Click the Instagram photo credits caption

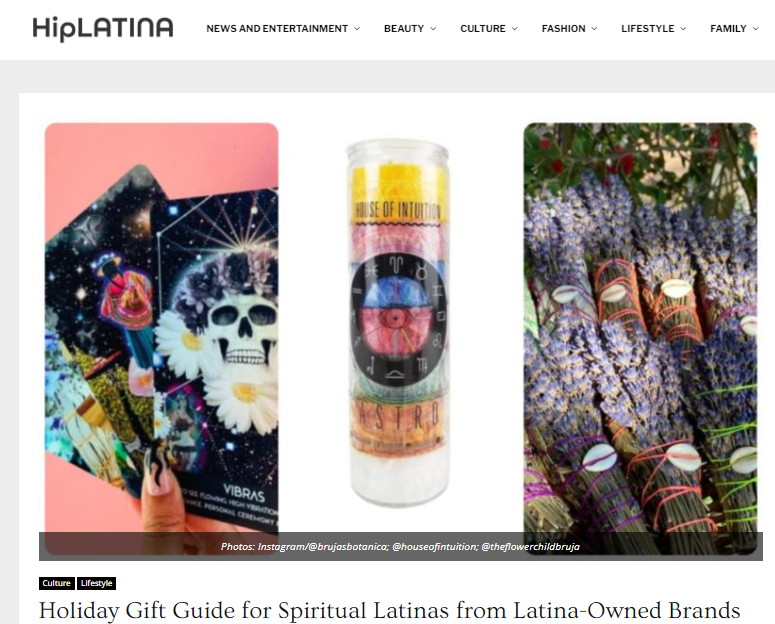pos(400,546)
